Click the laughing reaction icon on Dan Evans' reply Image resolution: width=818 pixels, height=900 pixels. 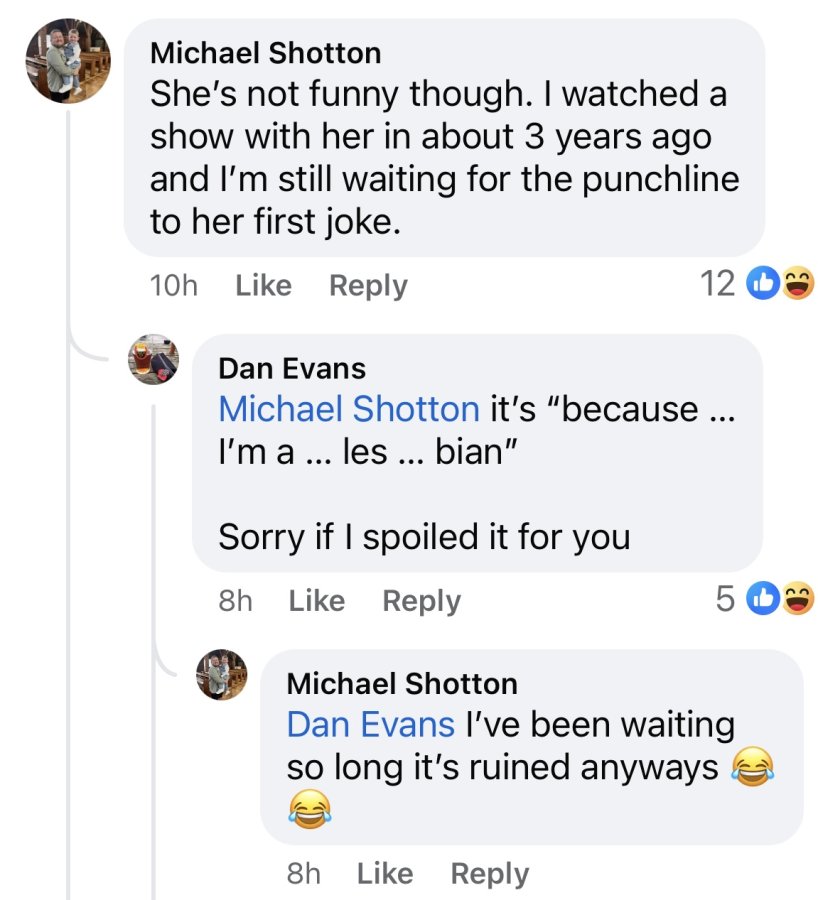[x=798, y=598]
